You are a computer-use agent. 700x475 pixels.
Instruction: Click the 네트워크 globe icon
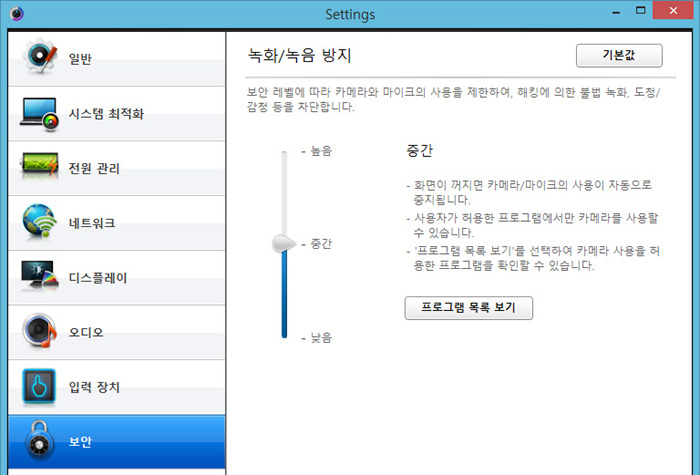coord(39,221)
